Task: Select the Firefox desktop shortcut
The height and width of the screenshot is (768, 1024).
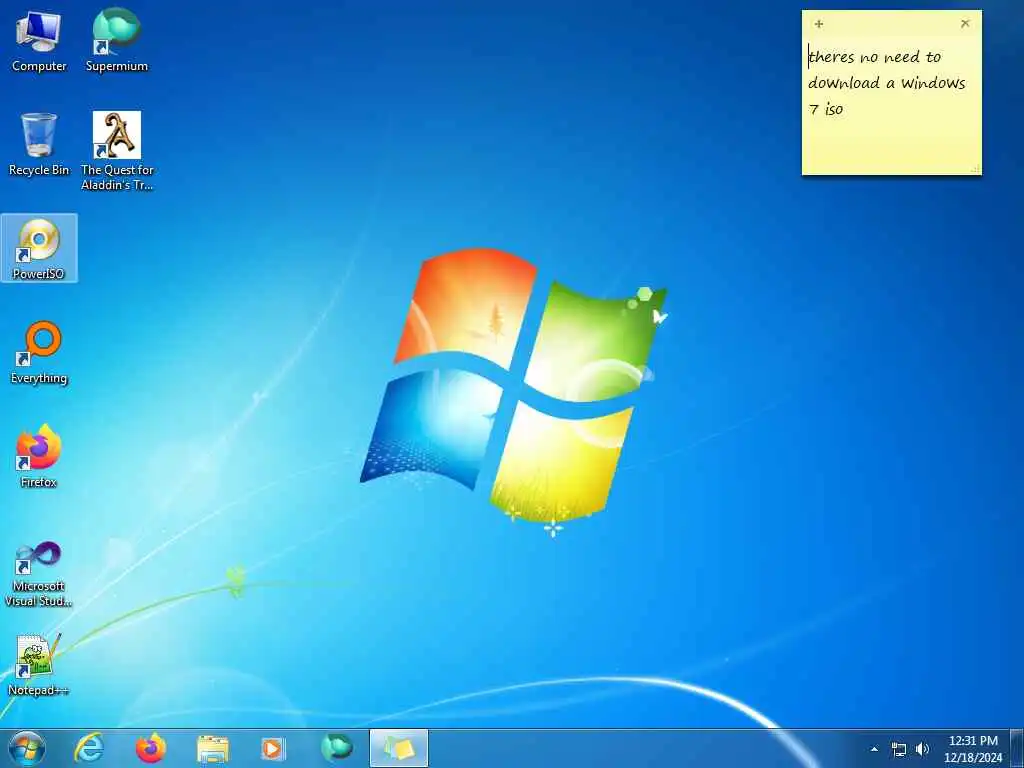Action: (x=39, y=456)
